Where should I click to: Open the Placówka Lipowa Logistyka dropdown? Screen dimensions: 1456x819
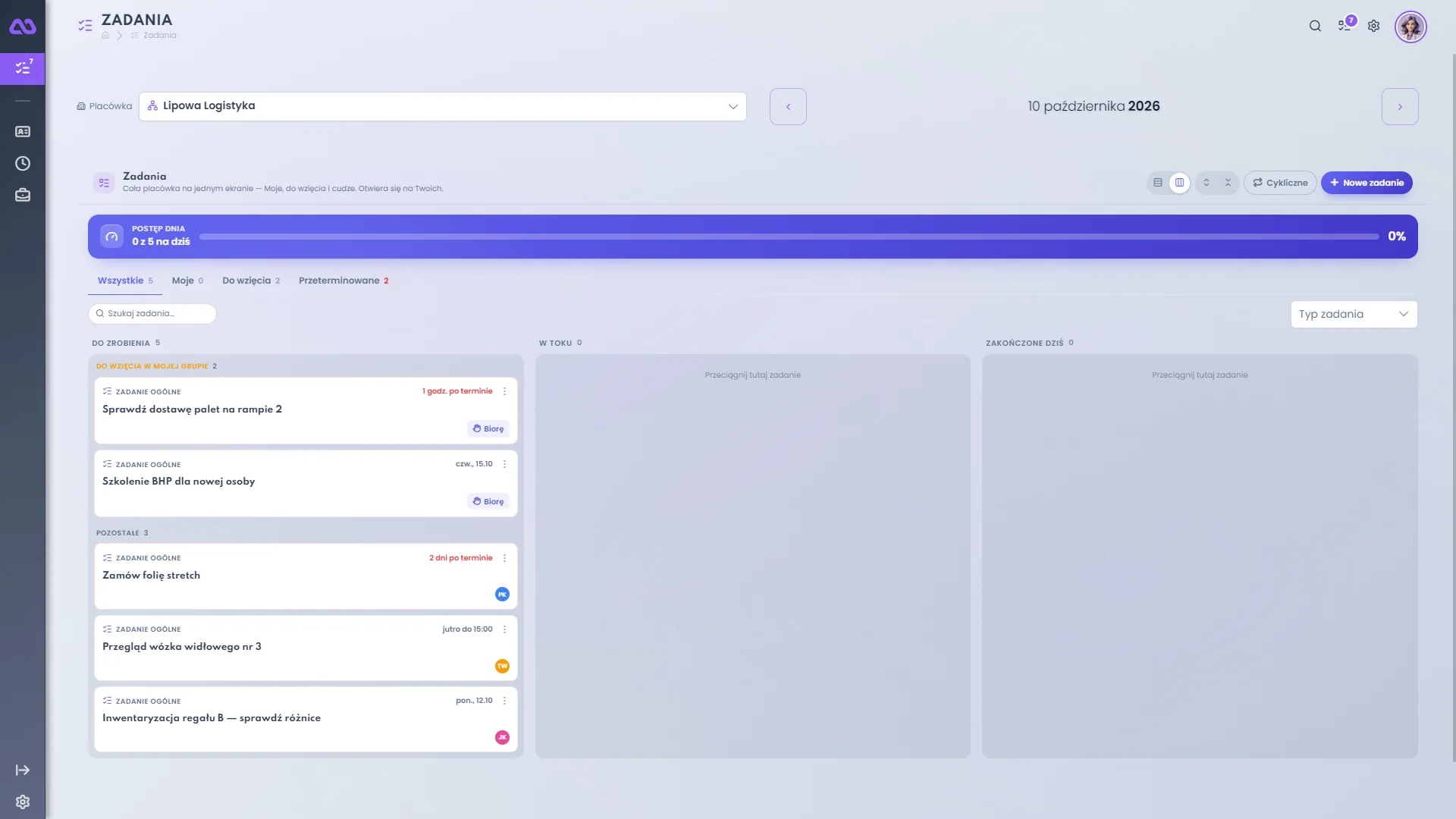click(443, 107)
